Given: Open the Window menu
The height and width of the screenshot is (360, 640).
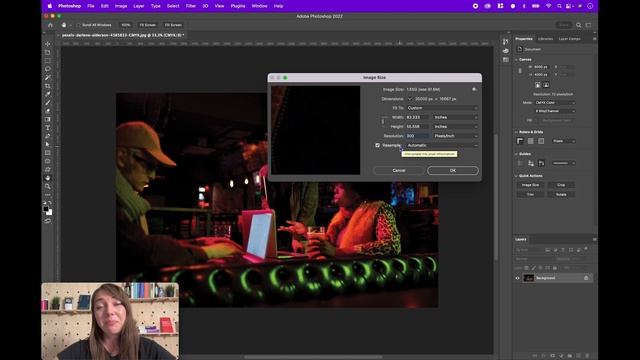Looking at the screenshot, I should click(259, 6).
